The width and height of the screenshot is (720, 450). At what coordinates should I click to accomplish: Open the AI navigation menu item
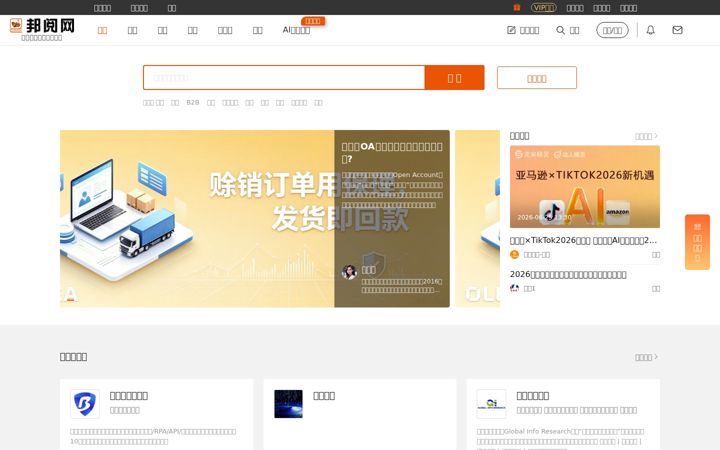coord(296,30)
